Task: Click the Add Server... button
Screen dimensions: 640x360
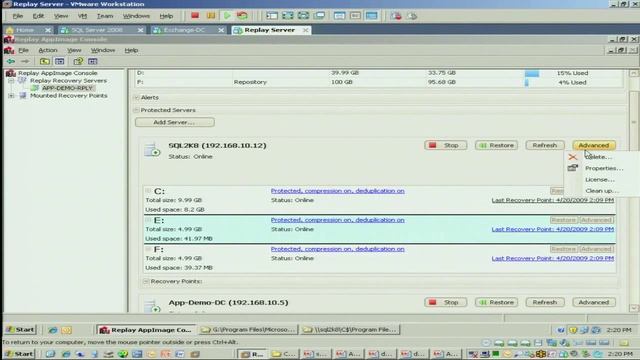Action: (175, 122)
